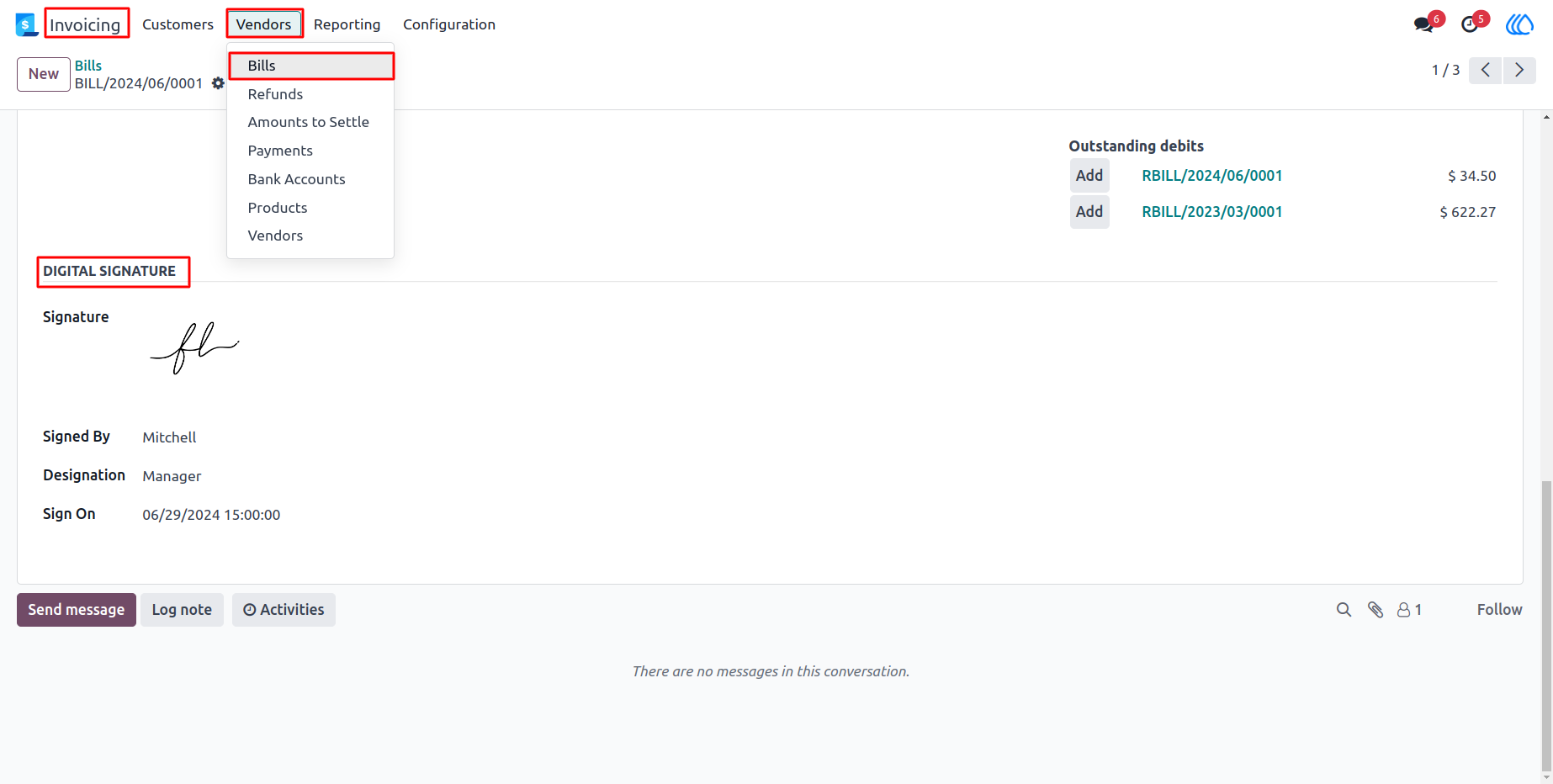1553x784 pixels.
Task: Choose Vendors entry in dropdown list
Action: pyautogui.click(x=310, y=236)
